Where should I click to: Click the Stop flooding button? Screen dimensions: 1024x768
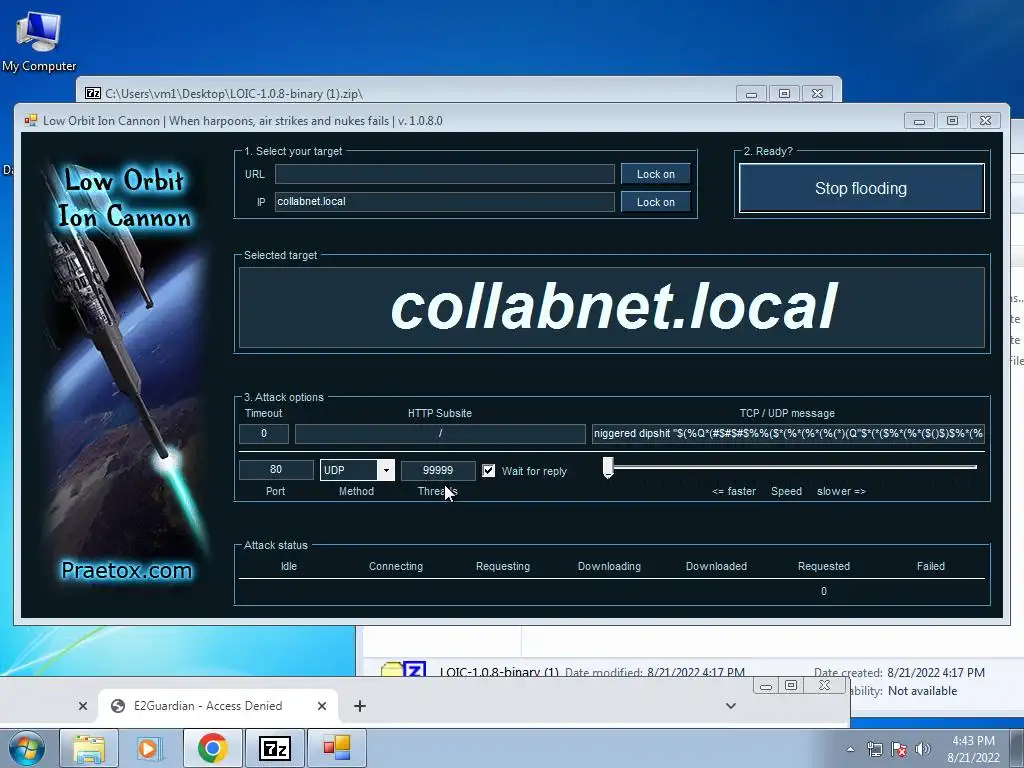861,188
